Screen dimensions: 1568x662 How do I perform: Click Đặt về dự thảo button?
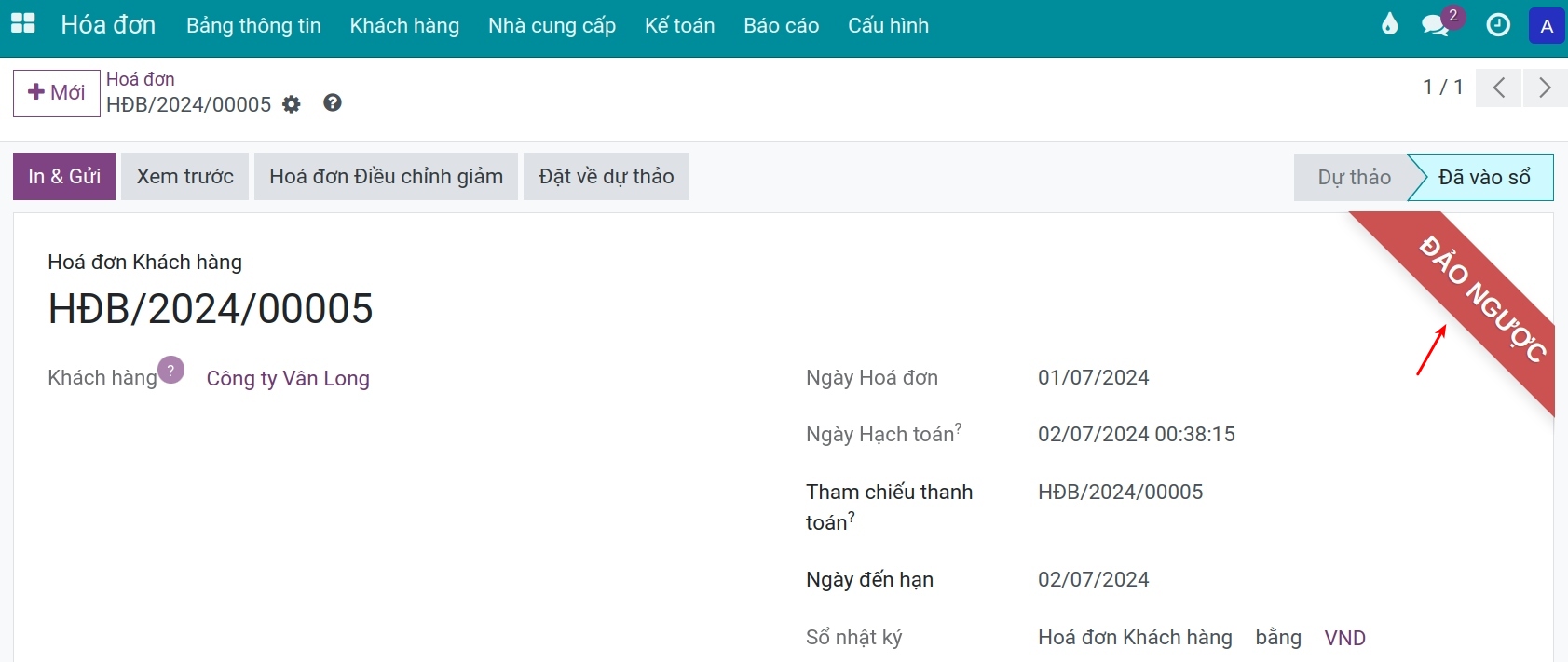(607, 176)
